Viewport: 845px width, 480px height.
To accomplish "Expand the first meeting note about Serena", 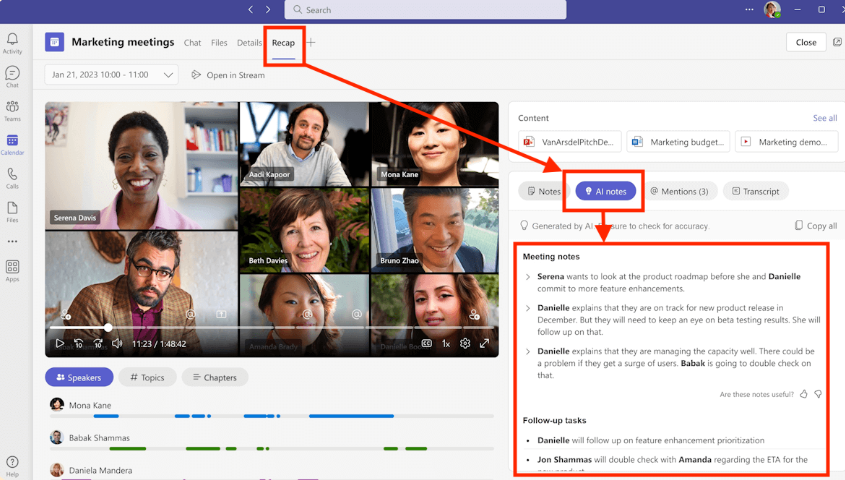I will click(528, 276).
